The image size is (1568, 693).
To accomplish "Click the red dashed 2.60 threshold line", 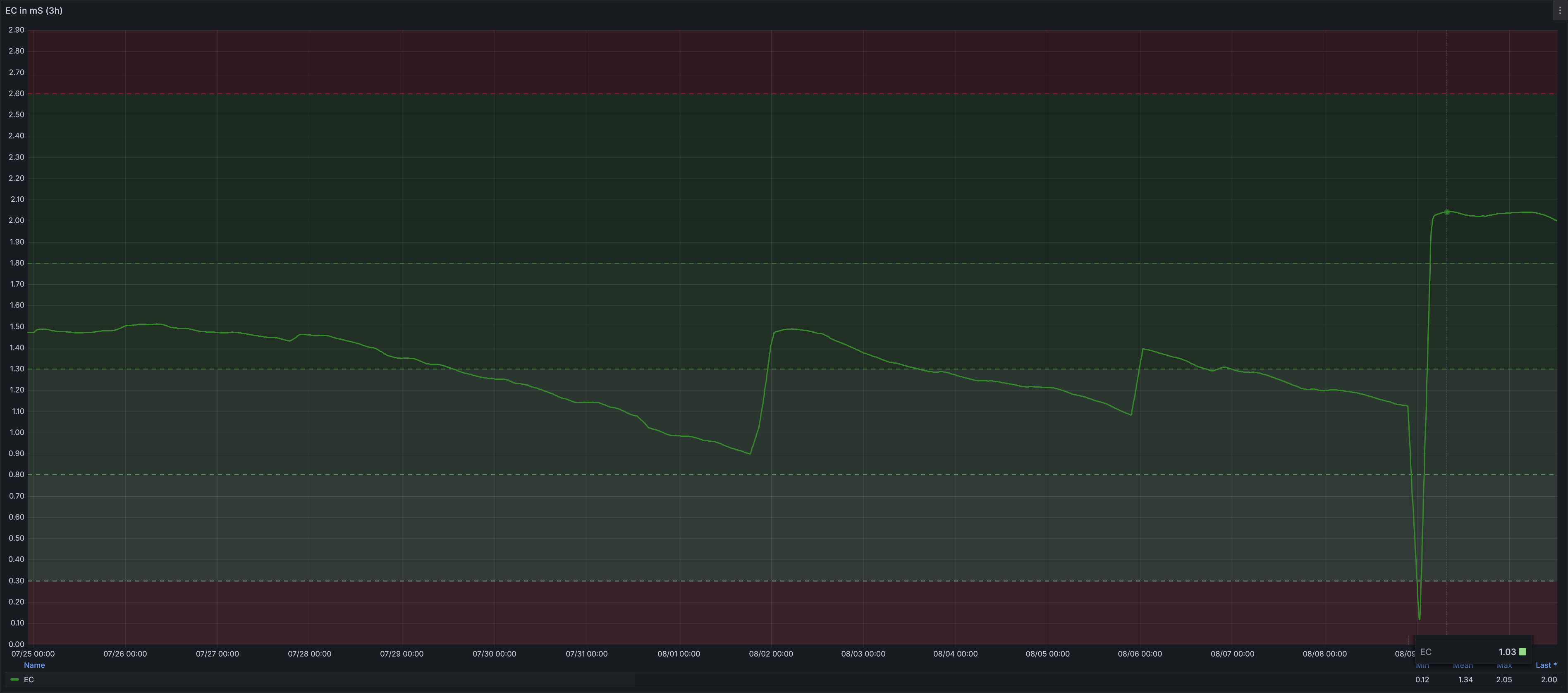I will (x=791, y=94).
